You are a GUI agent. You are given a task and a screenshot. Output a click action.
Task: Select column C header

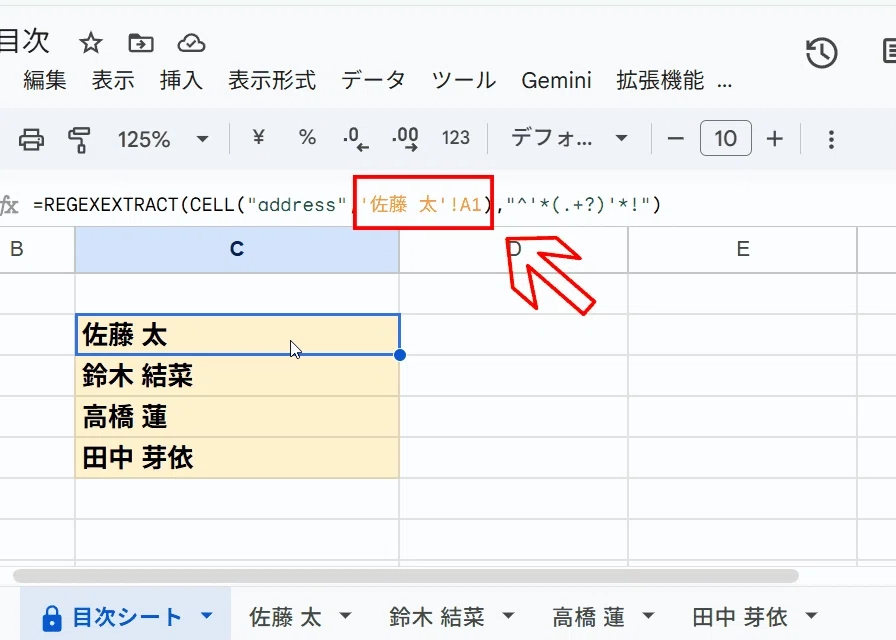tap(237, 249)
